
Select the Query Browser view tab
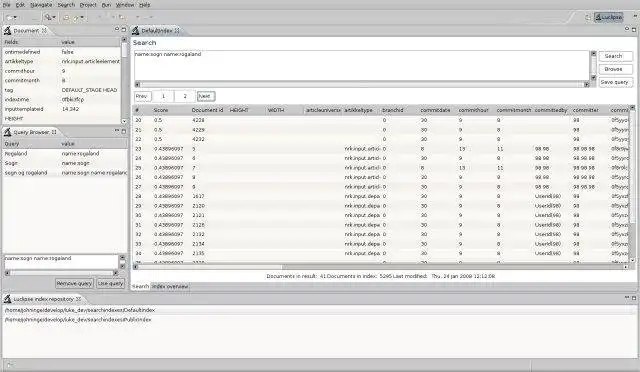point(31,132)
